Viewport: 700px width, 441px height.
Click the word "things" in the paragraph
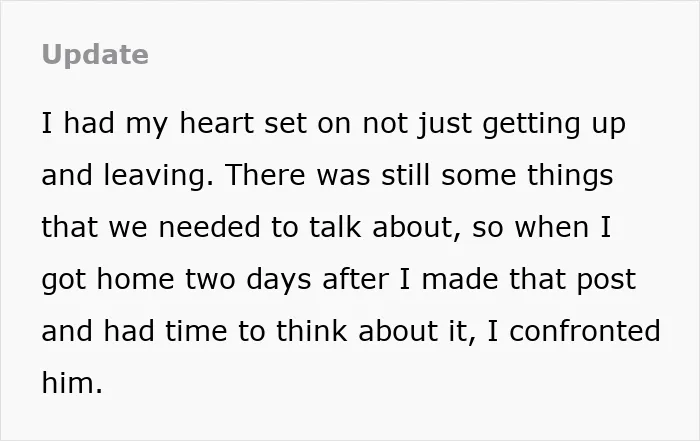point(571,176)
